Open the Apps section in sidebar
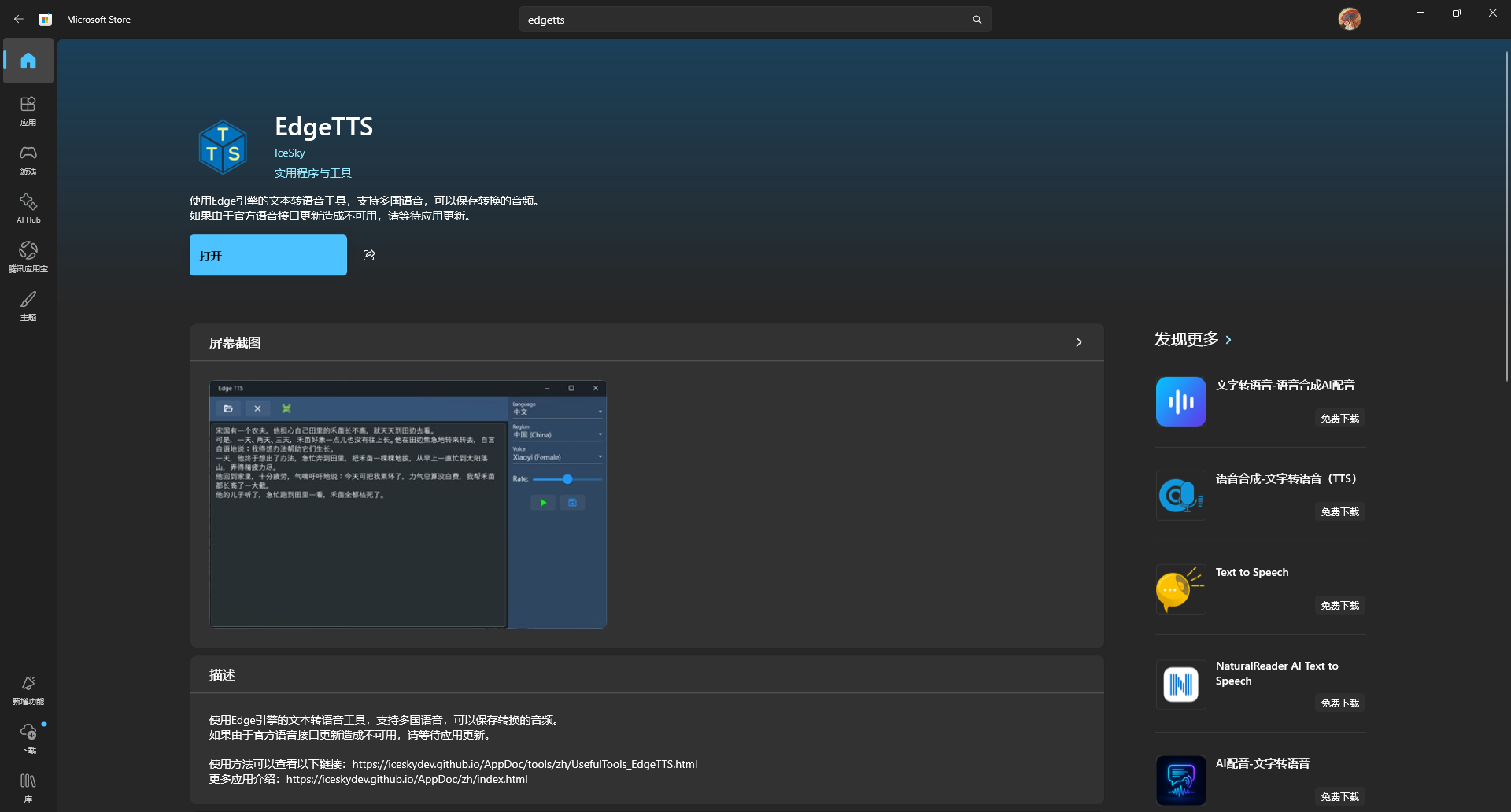The width and height of the screenshot is (1511, 812). pyautogui.click(x=28, y=110)
